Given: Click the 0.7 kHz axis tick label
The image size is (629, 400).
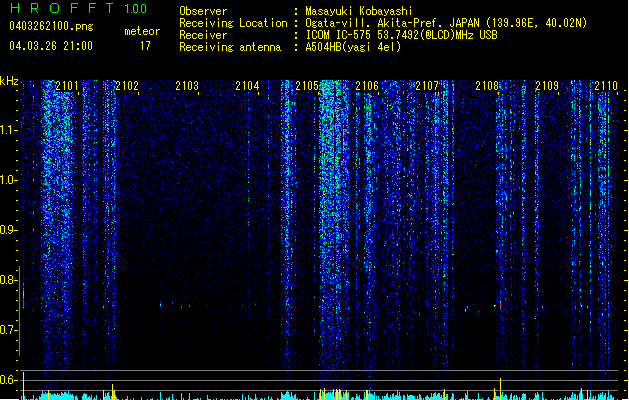Looking at the screenshot, I should [9, 330].
